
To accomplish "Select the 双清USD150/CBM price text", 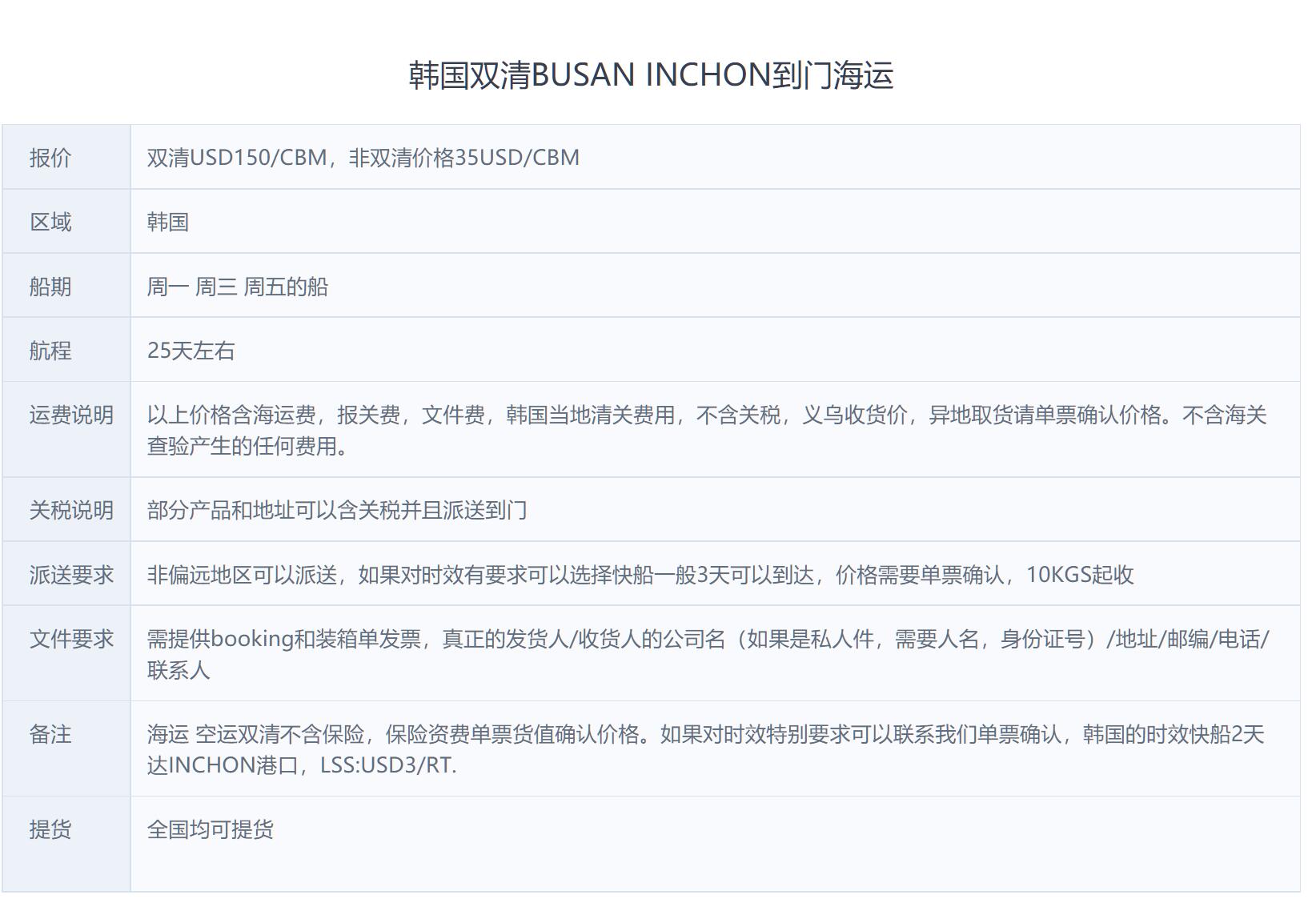I will coord(237,158).
